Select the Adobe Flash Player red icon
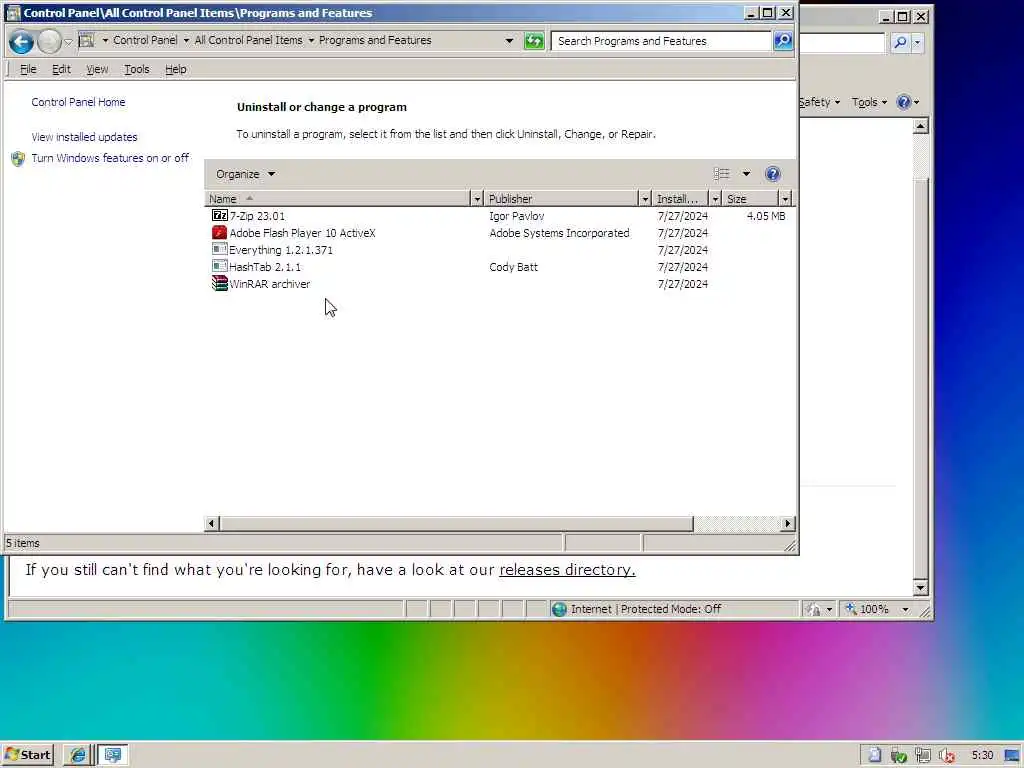The image size is (1024, 768). [x=219, y=232]
